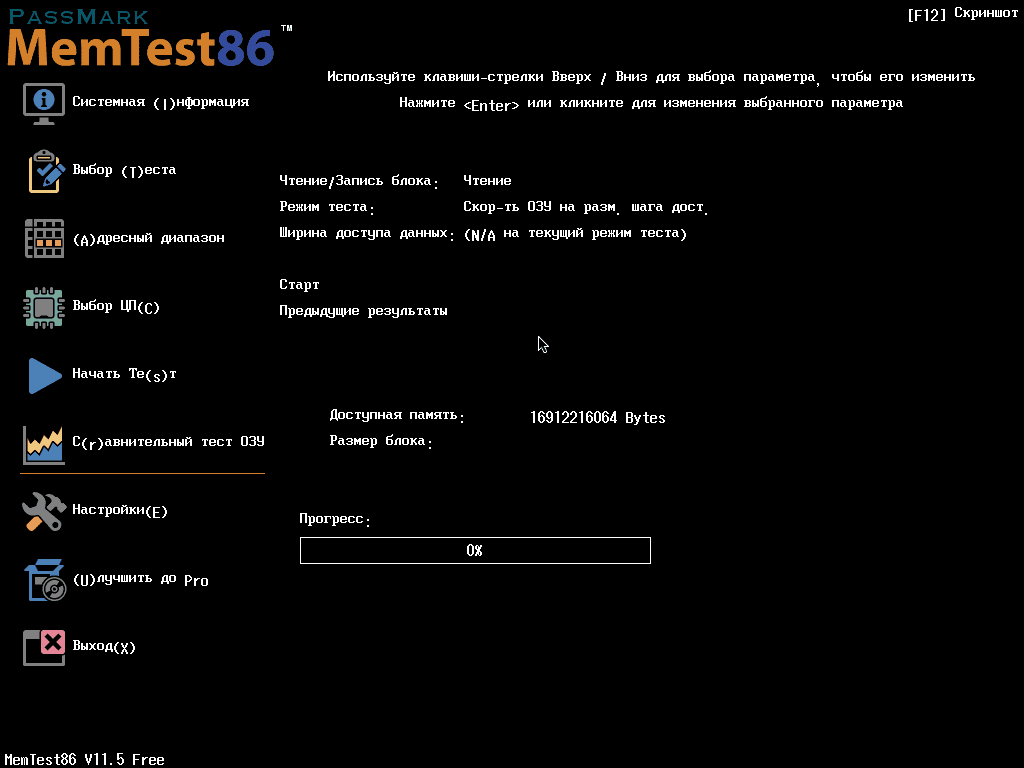Click 'MemTest86 V11.5 Free' version text

pos(84,760)
